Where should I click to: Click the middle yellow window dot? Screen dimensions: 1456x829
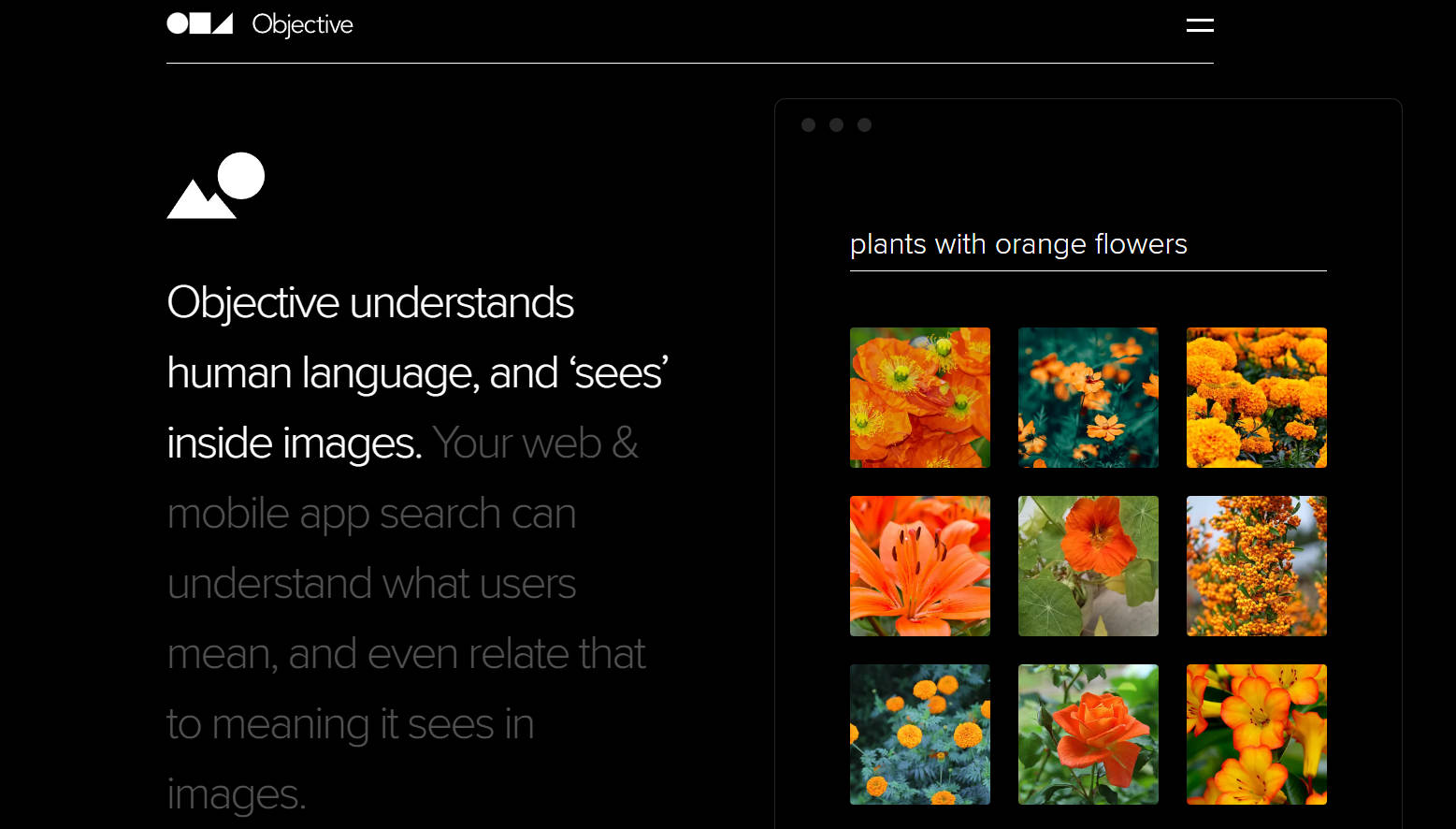coord(836,124)
